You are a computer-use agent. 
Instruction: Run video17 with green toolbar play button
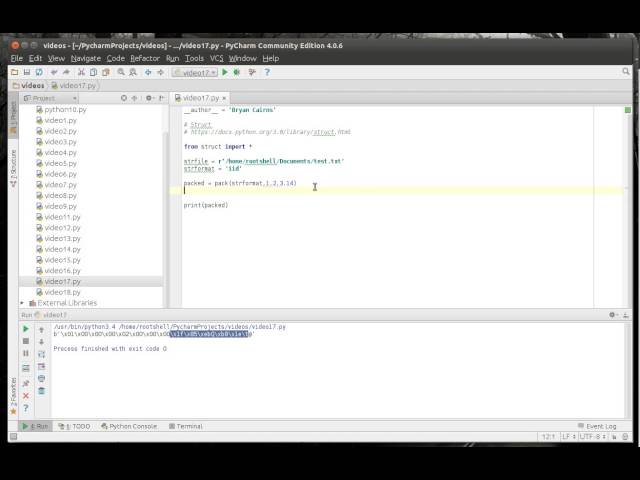(224, 72)
